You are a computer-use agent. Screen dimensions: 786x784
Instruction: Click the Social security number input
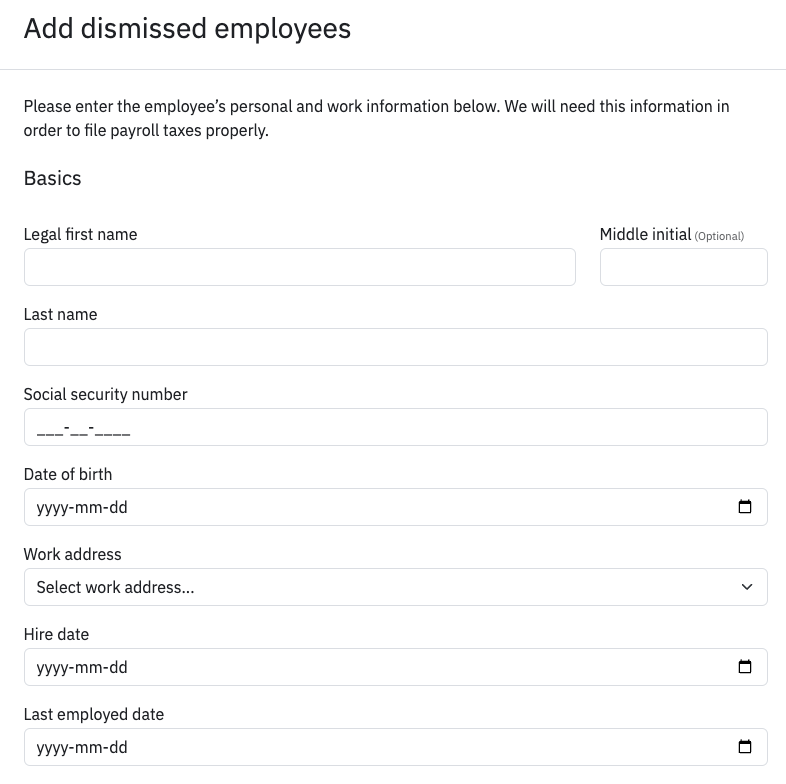[395, 427]
